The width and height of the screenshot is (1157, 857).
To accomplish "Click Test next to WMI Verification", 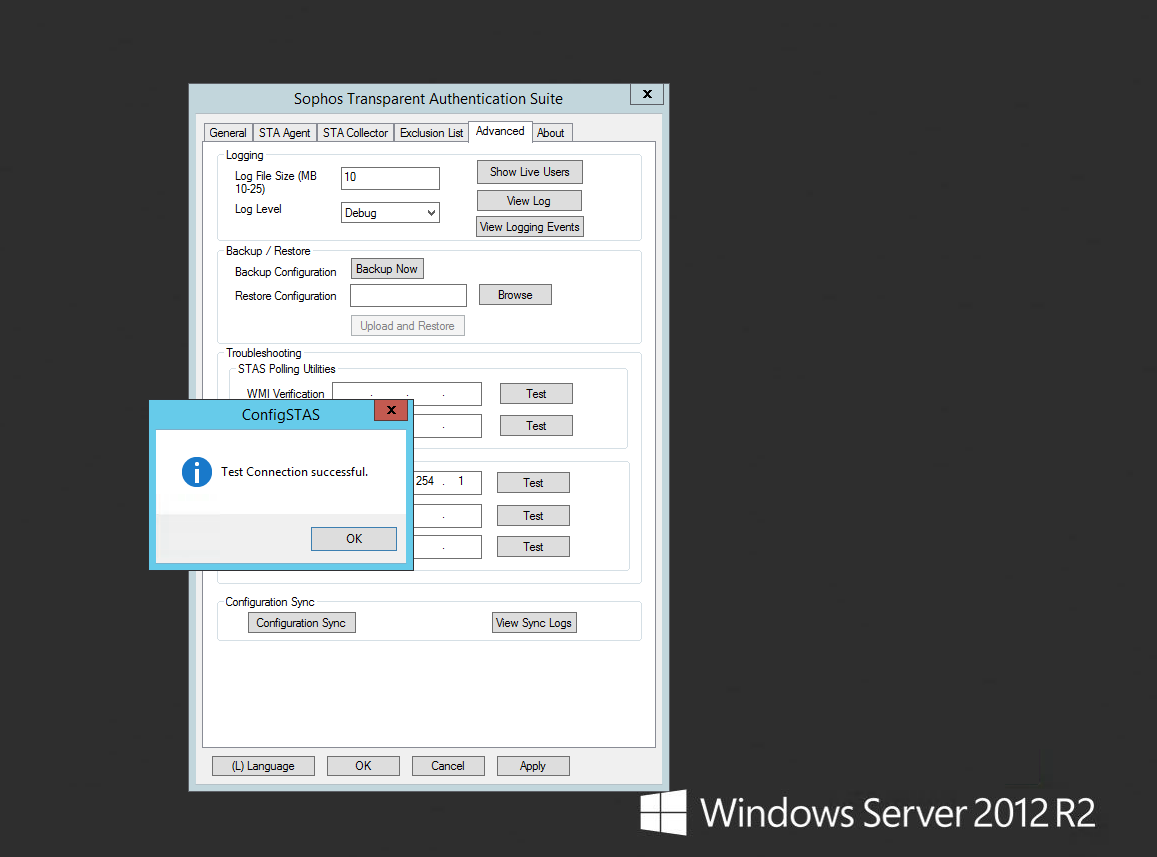I will (x=536, y=394).
